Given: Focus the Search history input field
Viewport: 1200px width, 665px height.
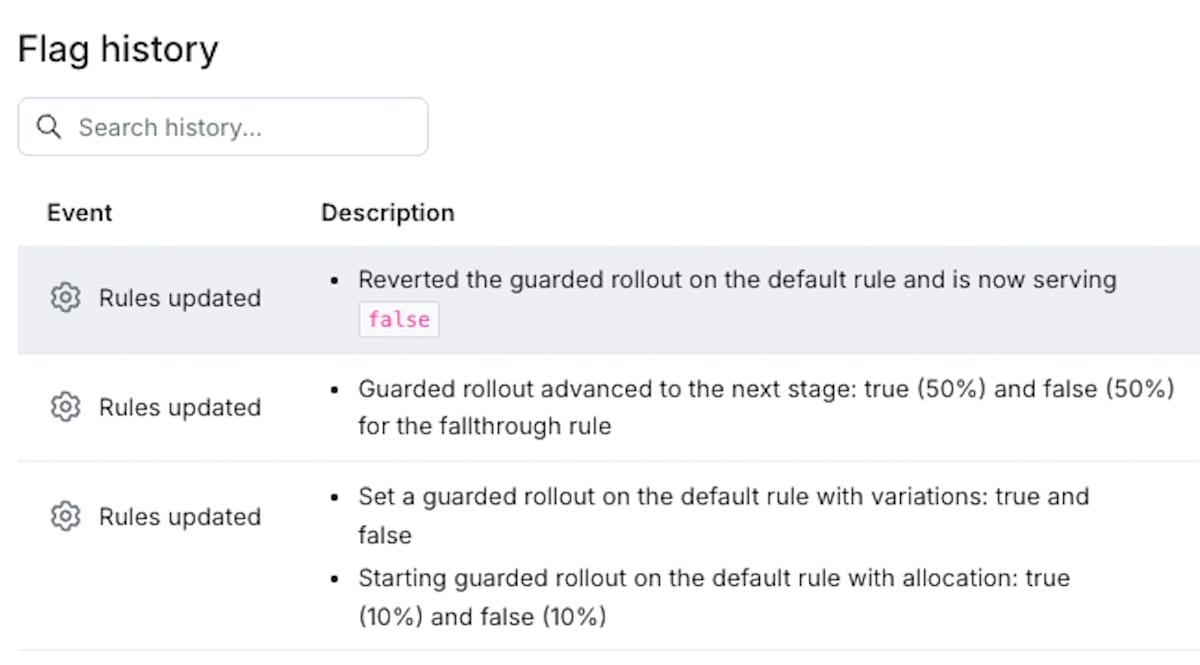Looking at the screenshot, I should coord(240,127).
